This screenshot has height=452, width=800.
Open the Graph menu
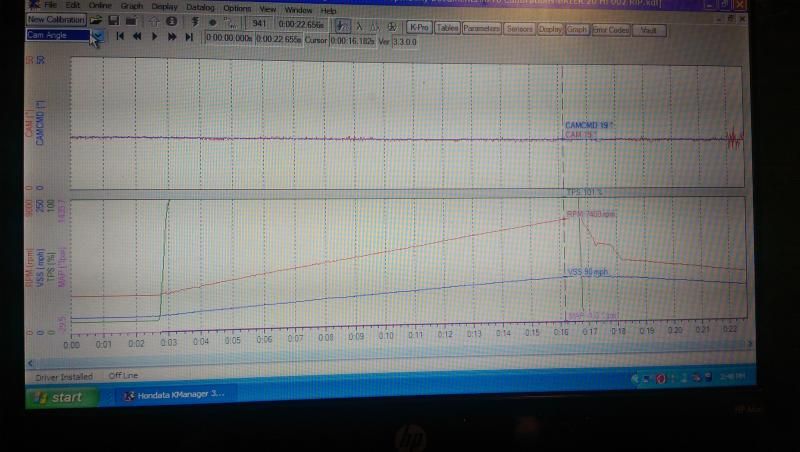pyautogui.click(x=131, y=6)
